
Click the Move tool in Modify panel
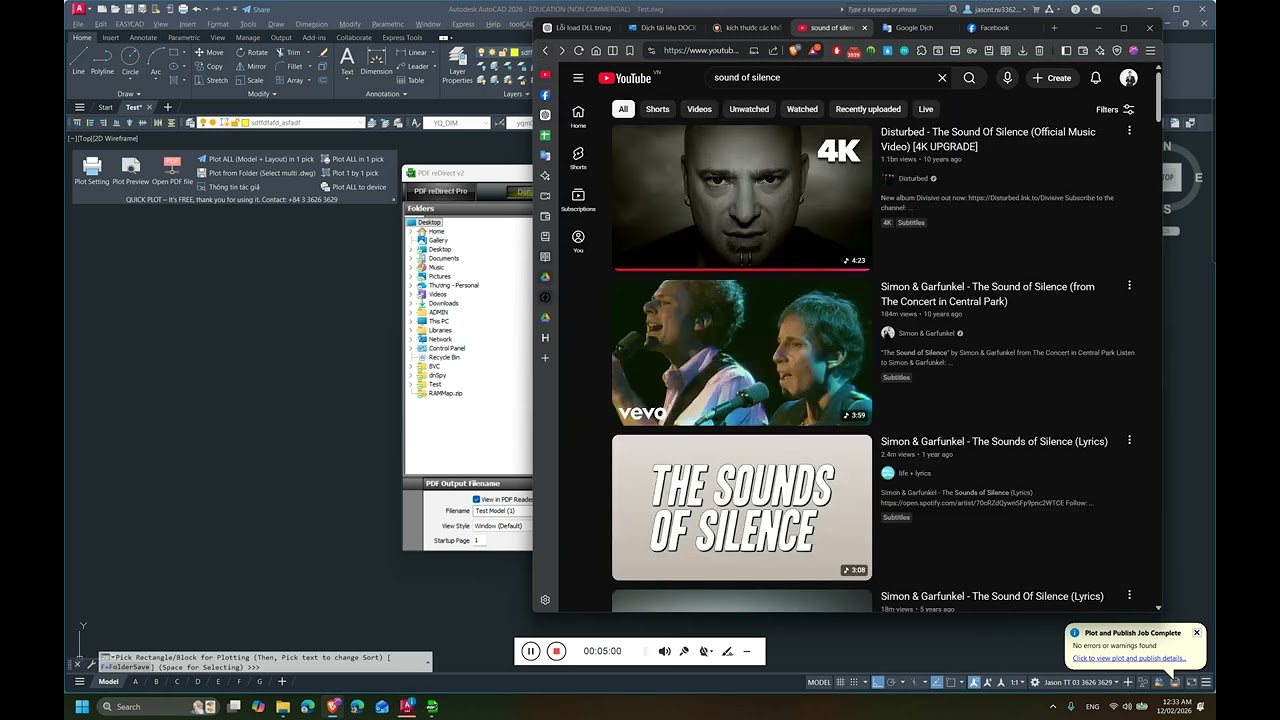point(208,52)
